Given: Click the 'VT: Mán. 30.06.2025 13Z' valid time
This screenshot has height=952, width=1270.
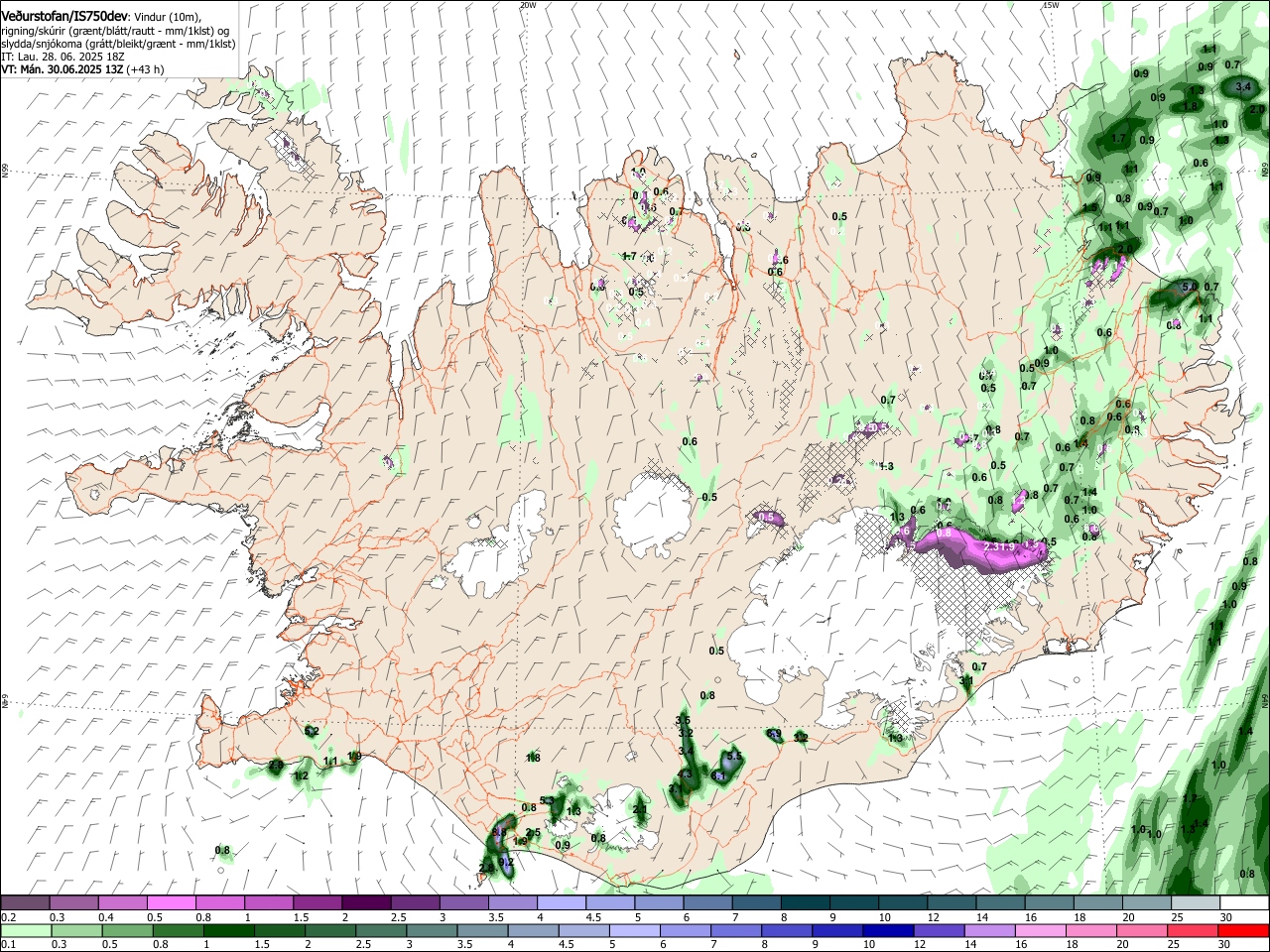Looking at the screenshot, I should point(62,70).
